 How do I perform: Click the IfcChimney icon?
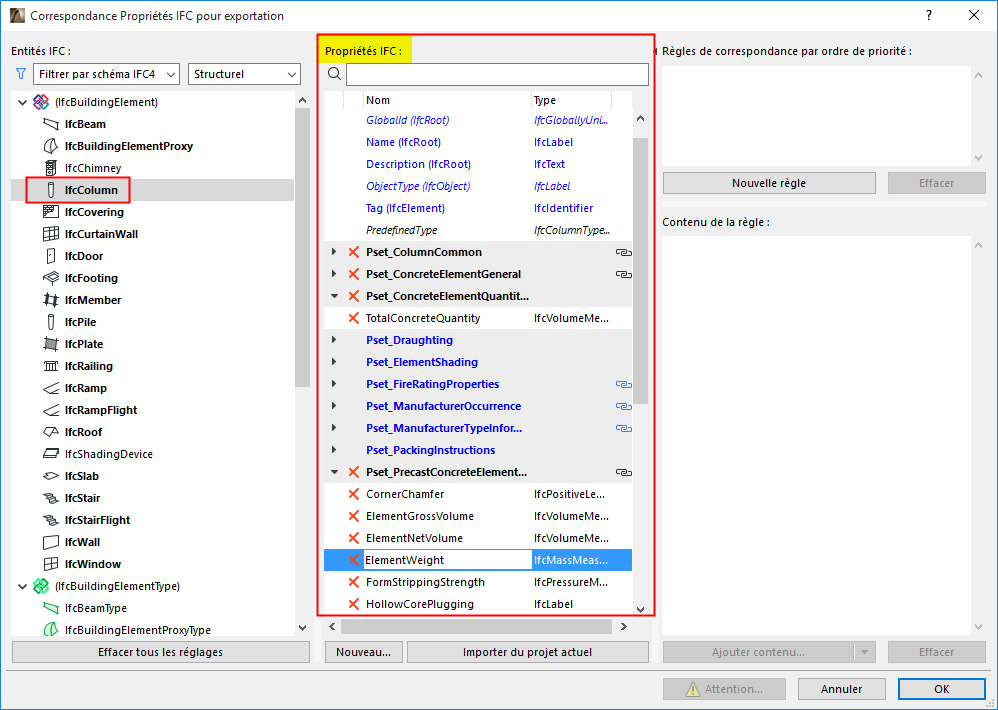click(x=51, y=168)
